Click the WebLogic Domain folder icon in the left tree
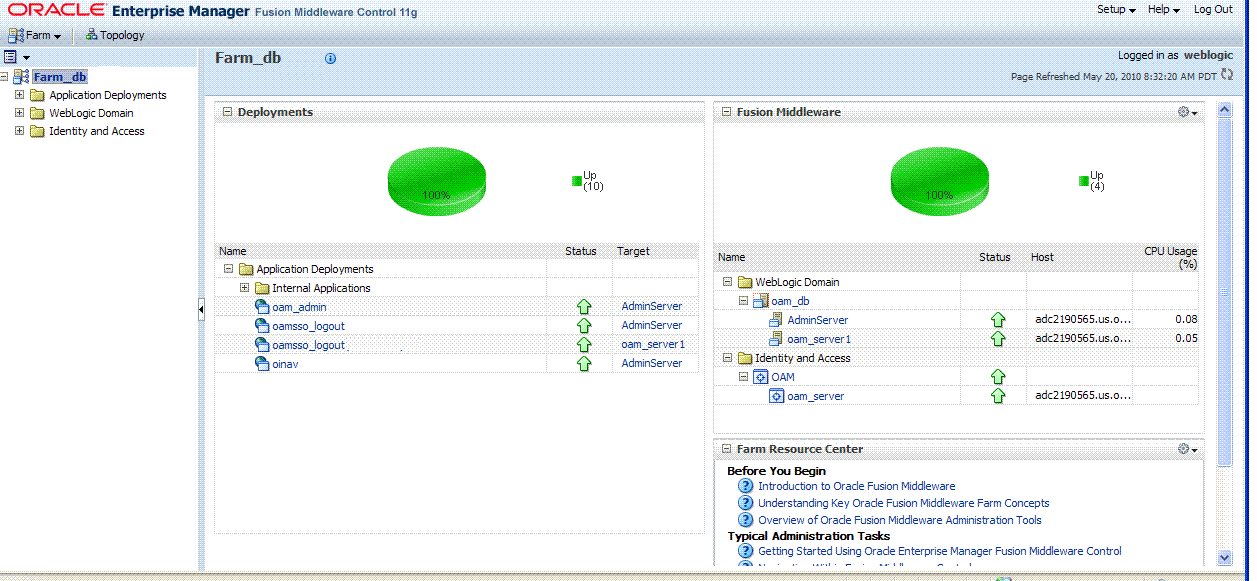 coord(37,113)
